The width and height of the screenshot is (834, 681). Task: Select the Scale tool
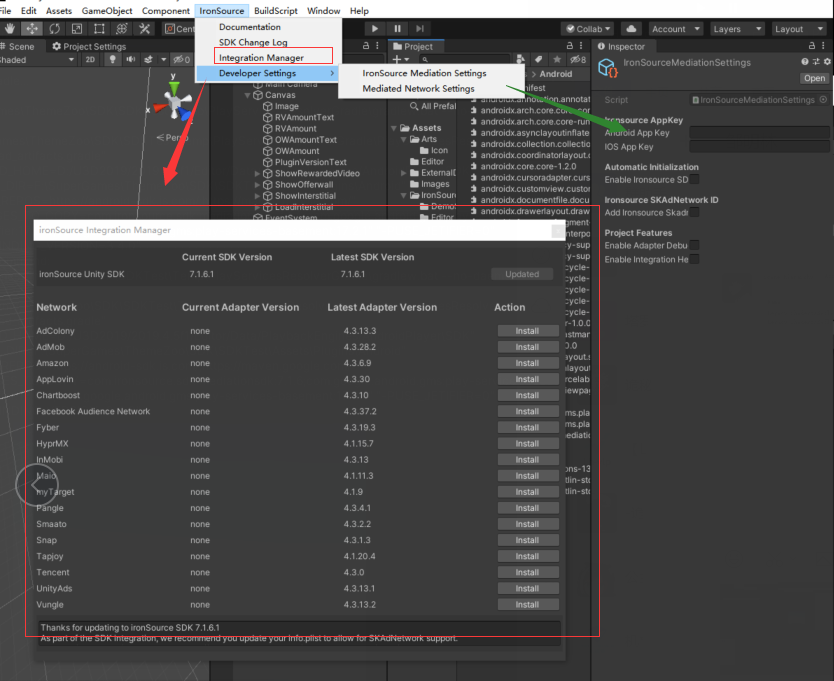[77, 29]
